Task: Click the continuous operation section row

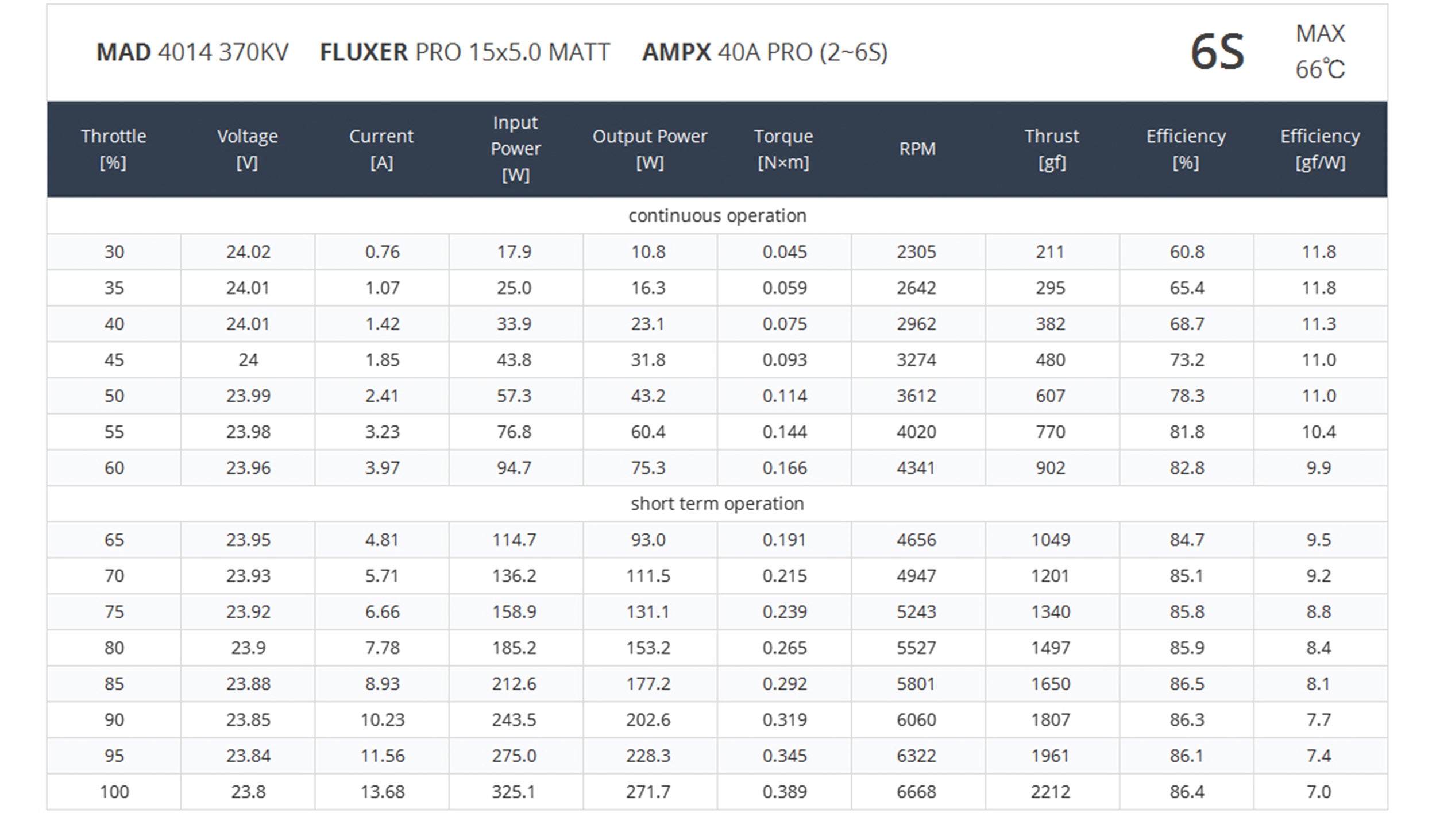Action: coord(717,215)
